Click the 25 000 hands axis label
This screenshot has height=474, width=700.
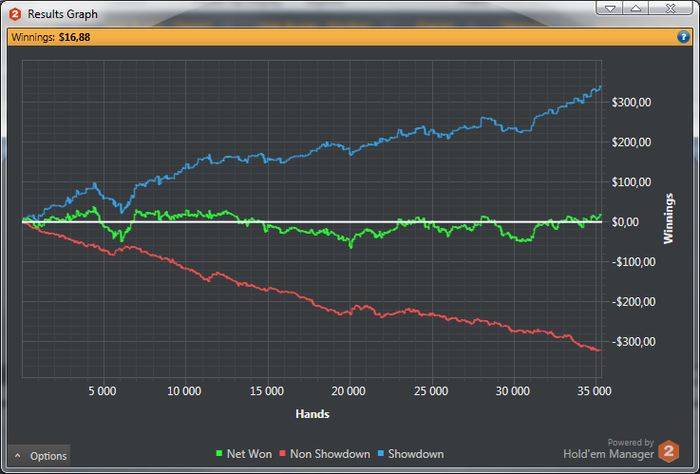431,391
